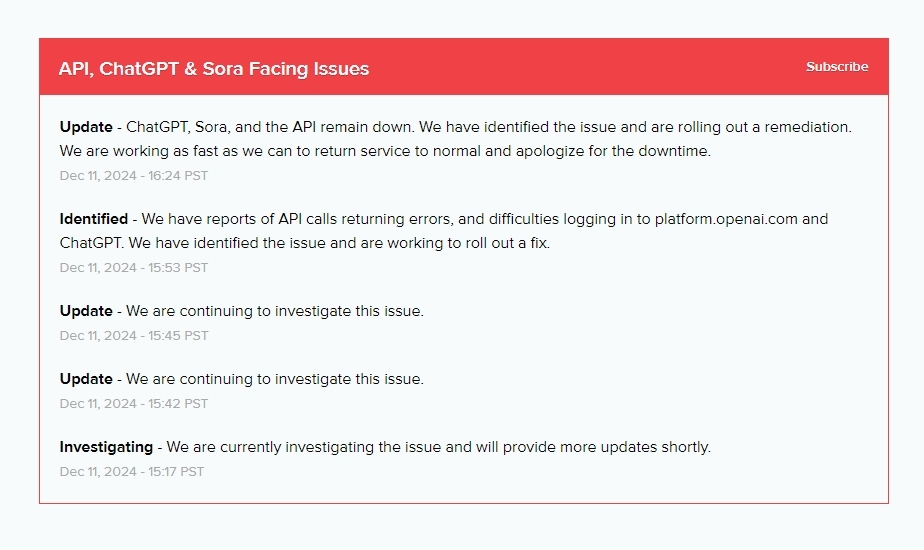Image resolution: width=924 pixels, height=550 pixels.
Task: Click the 'We are working as fast as we can' line
Action: [x=385, y=152]
